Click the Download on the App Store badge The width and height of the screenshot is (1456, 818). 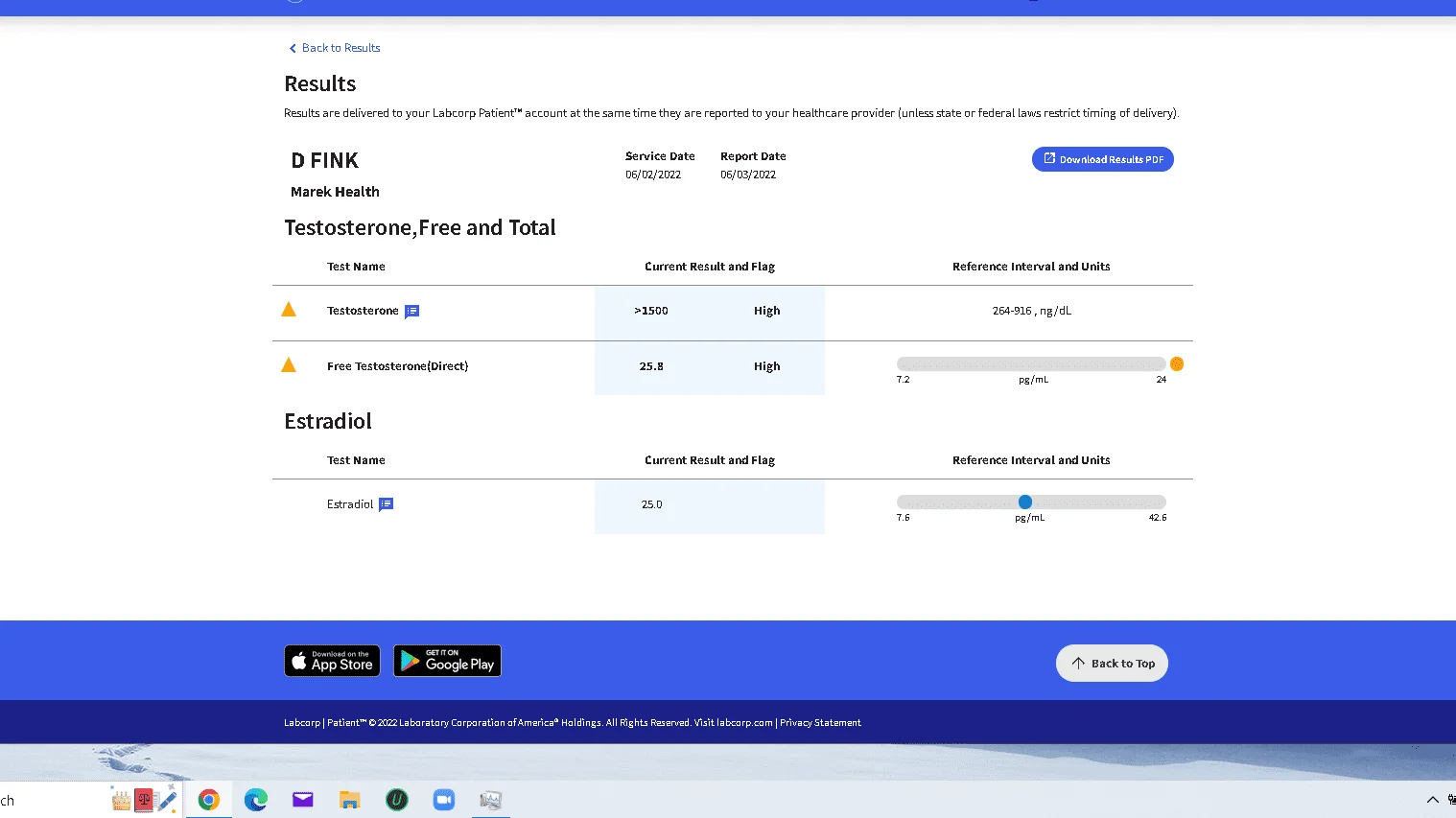click(x=332, y=661)
